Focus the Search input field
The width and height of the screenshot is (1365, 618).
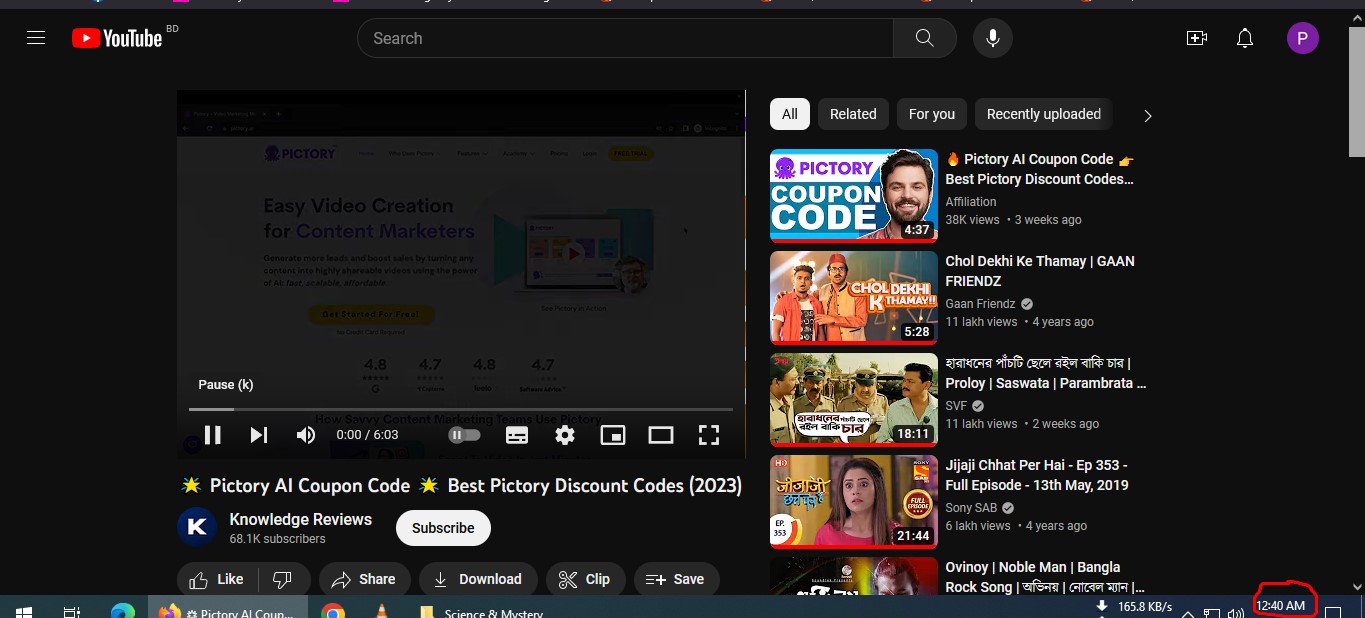tap(625, 38)
